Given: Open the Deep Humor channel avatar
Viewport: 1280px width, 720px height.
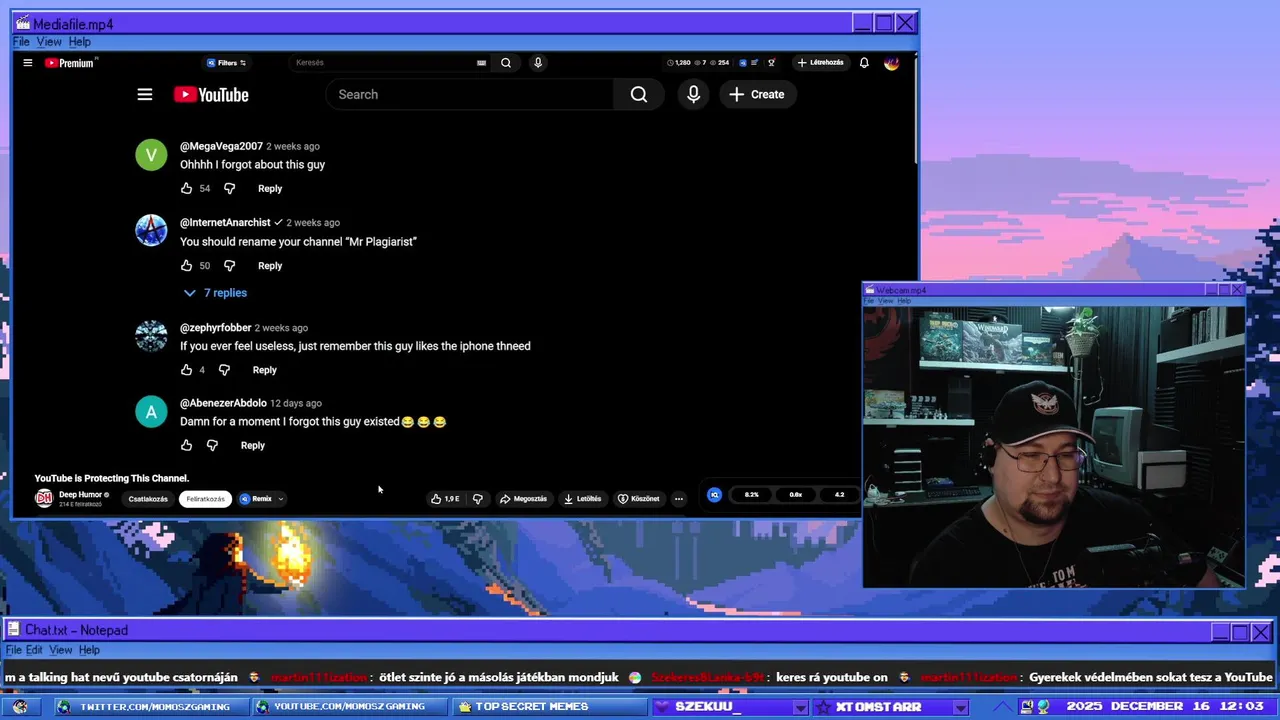Looking at the screenshot, I should pyautogui.click(x=44, y=498).
